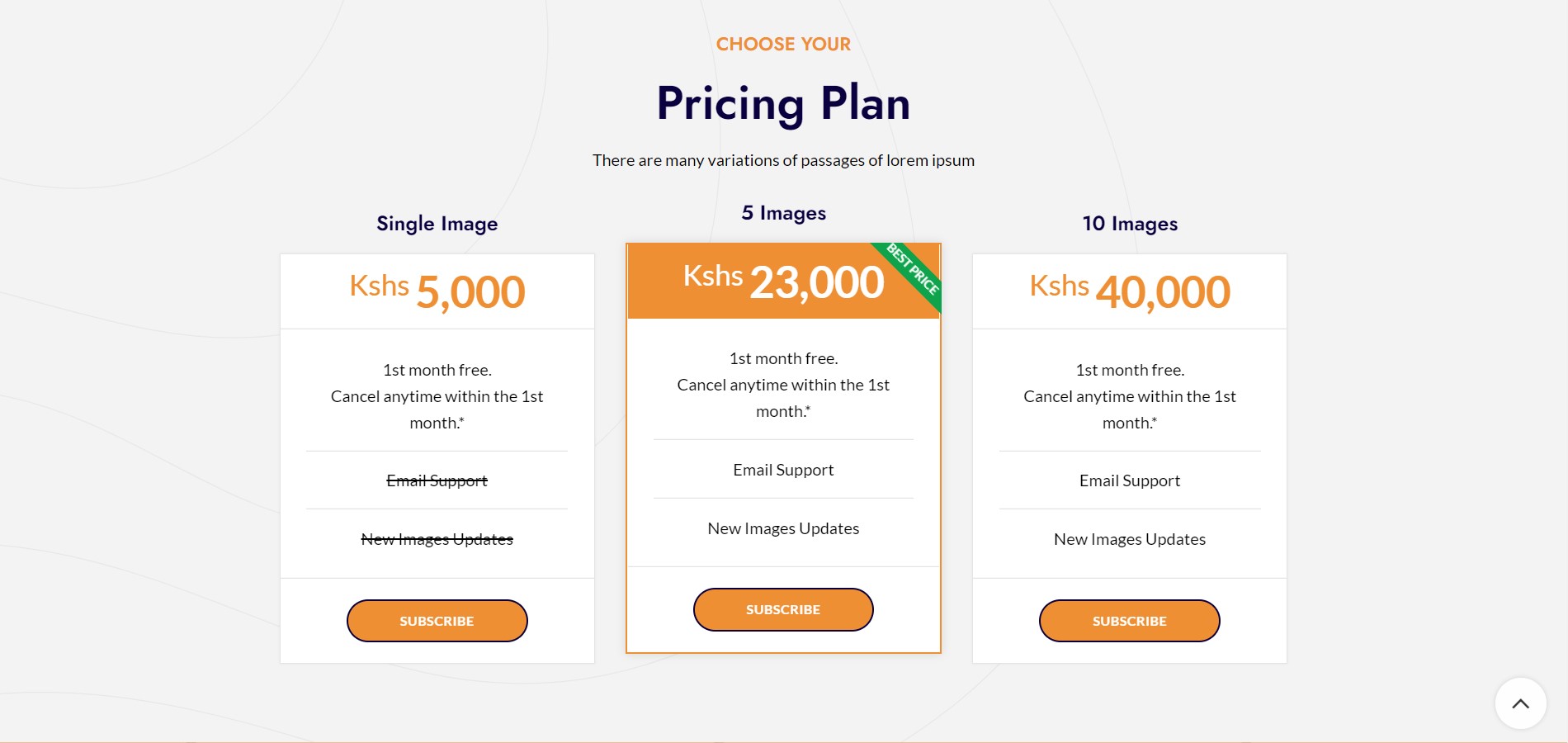Click the 5 Images plan title
Screen dimensions: 1568x743
point(783,213)
